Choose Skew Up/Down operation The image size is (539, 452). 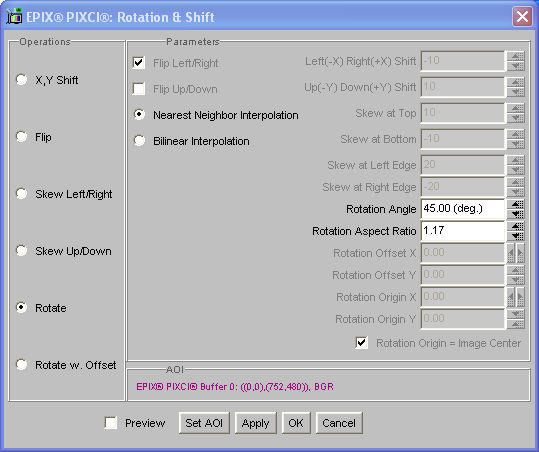tap(22, 251)
